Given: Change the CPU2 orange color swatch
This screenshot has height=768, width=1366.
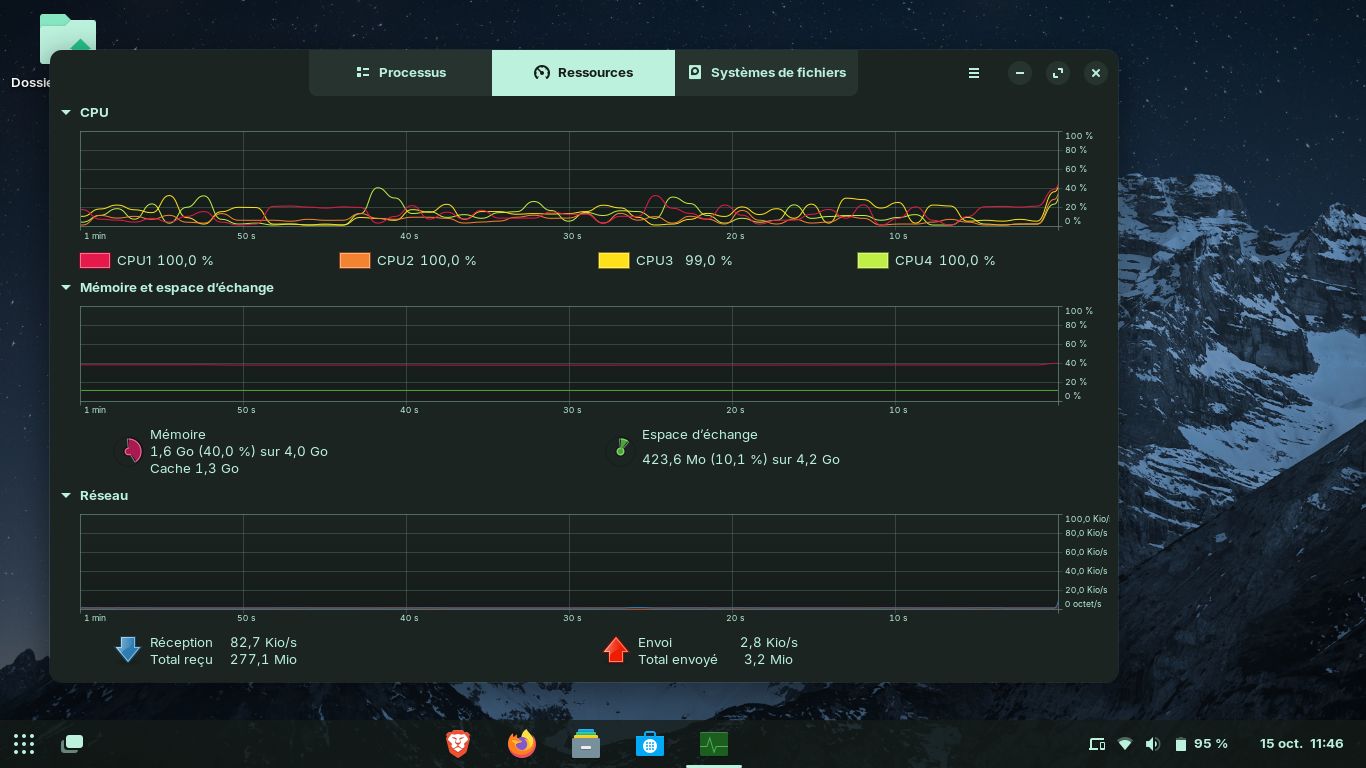Looking at the screenshot, I should tap(355, 261).
